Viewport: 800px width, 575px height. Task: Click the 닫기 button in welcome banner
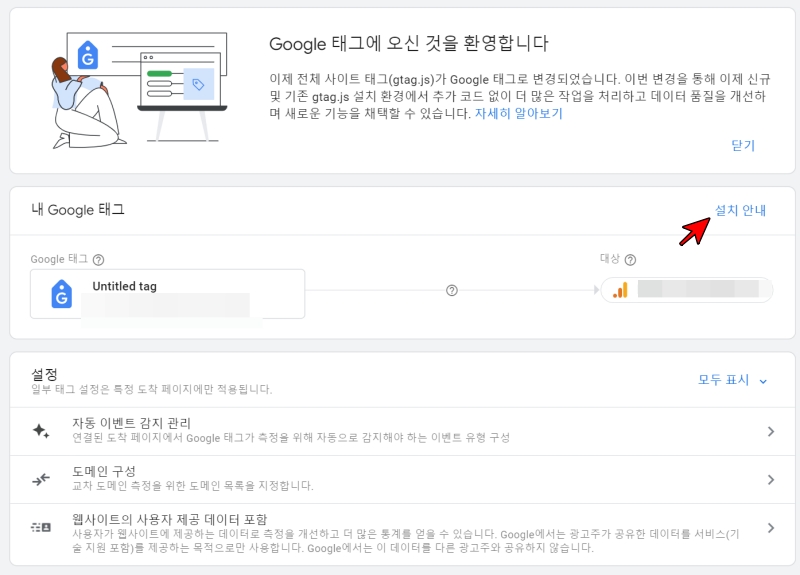click(x=742, y=145)
